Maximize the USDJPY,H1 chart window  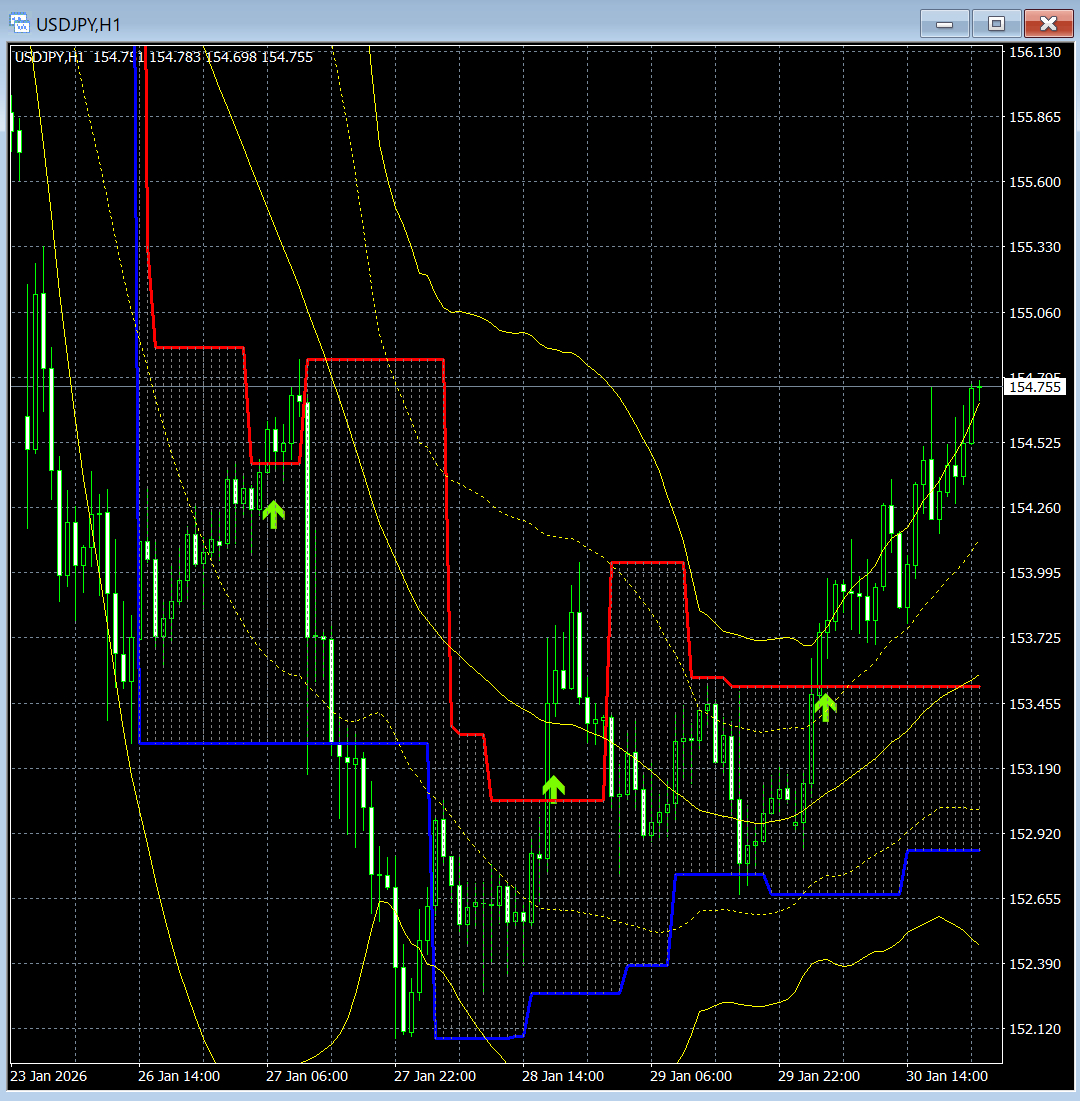coord(996,24)
